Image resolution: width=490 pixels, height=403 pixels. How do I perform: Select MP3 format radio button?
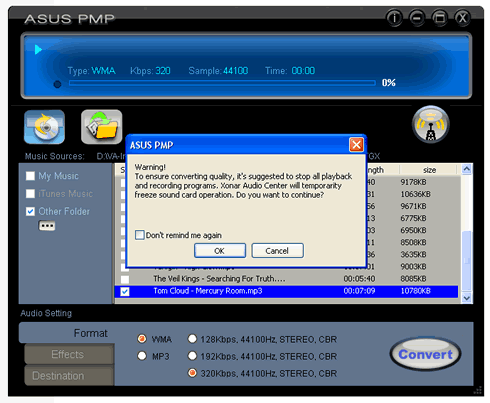coord(142,356)
